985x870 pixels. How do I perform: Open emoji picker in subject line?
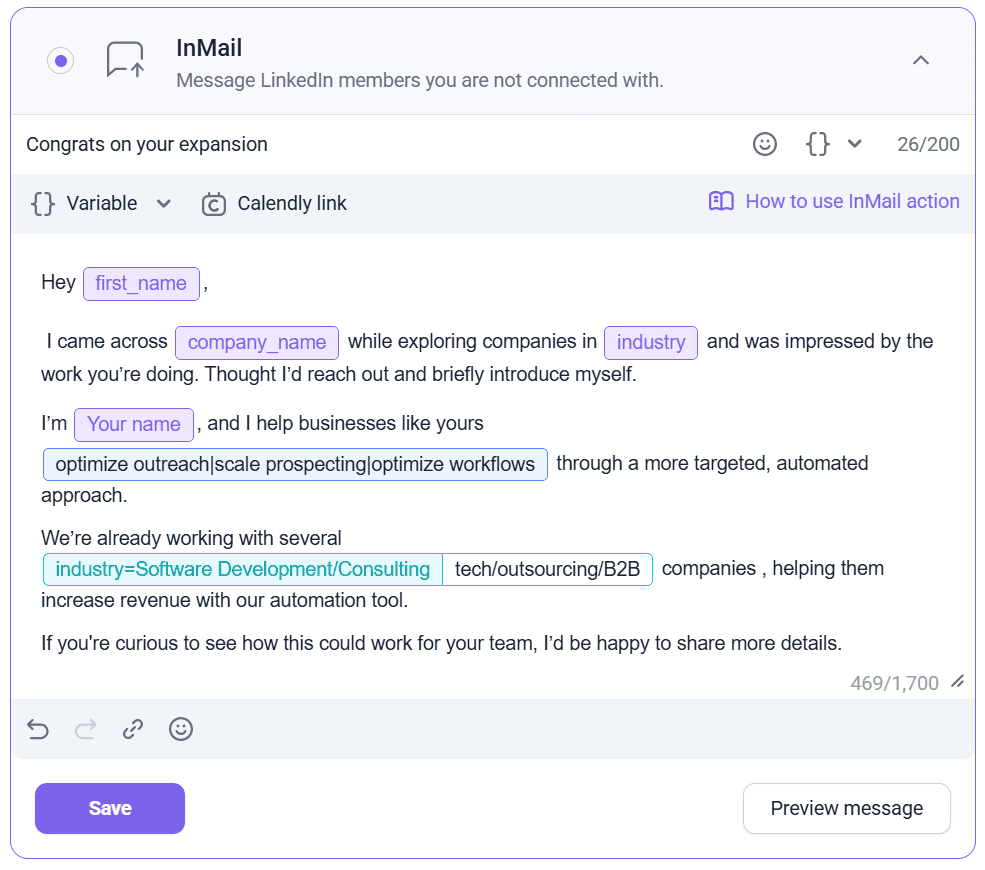tap(765, 144)
